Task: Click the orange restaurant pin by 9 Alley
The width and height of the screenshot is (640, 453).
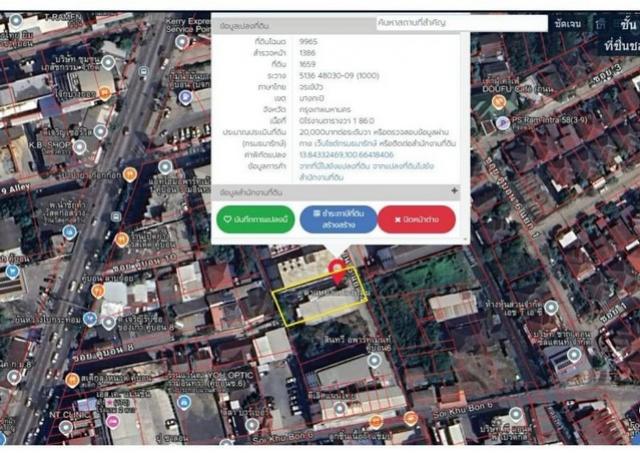Action: tap(130, 175)
